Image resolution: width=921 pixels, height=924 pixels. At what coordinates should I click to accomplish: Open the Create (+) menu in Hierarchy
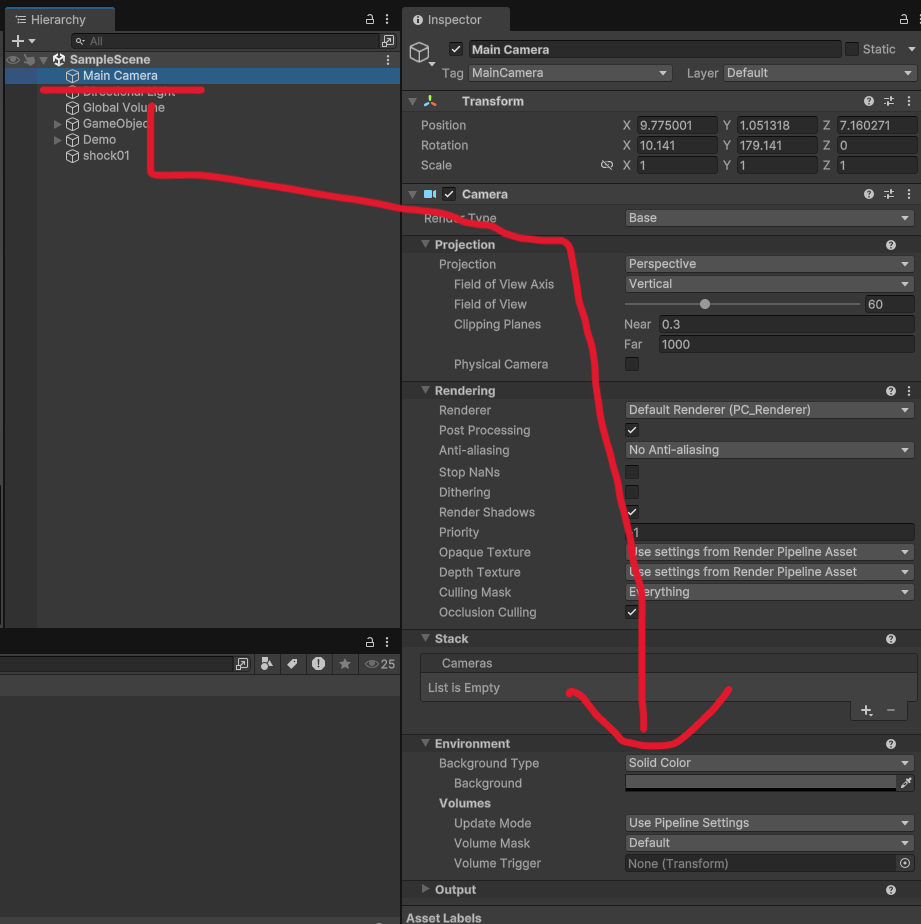click(22, 41)
